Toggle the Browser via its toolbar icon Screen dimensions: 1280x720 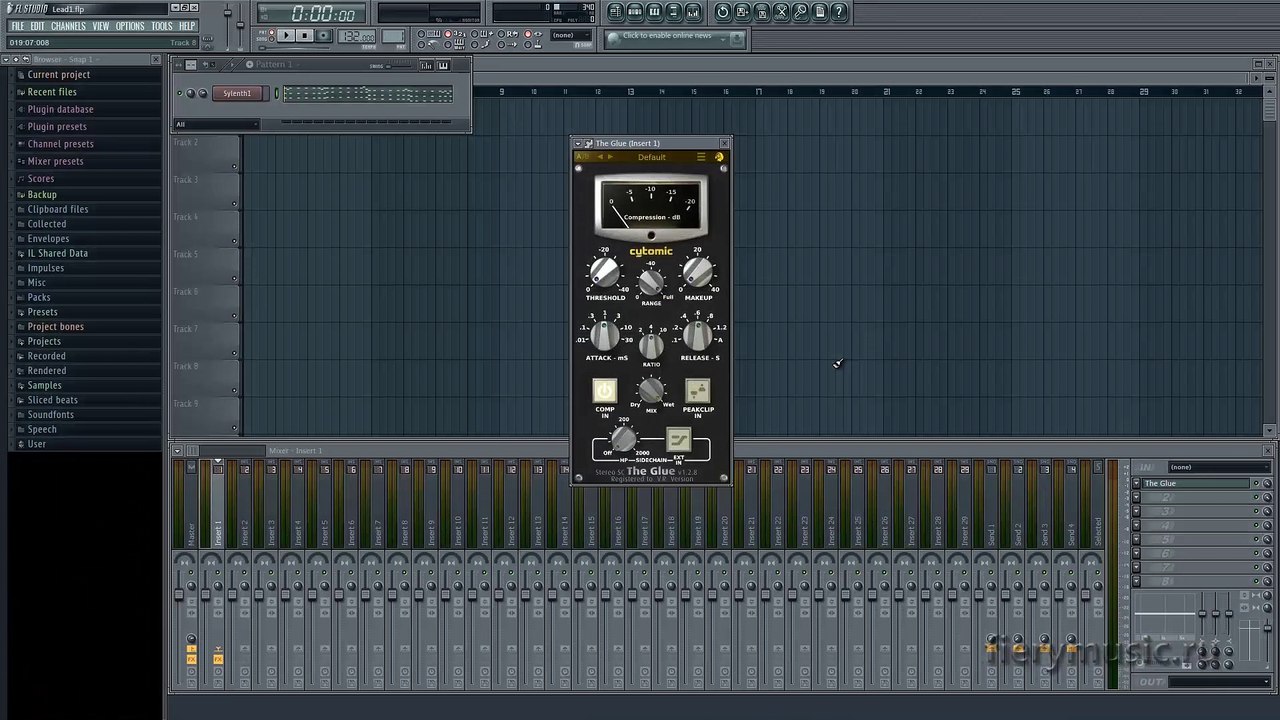[x=673, y=12]
